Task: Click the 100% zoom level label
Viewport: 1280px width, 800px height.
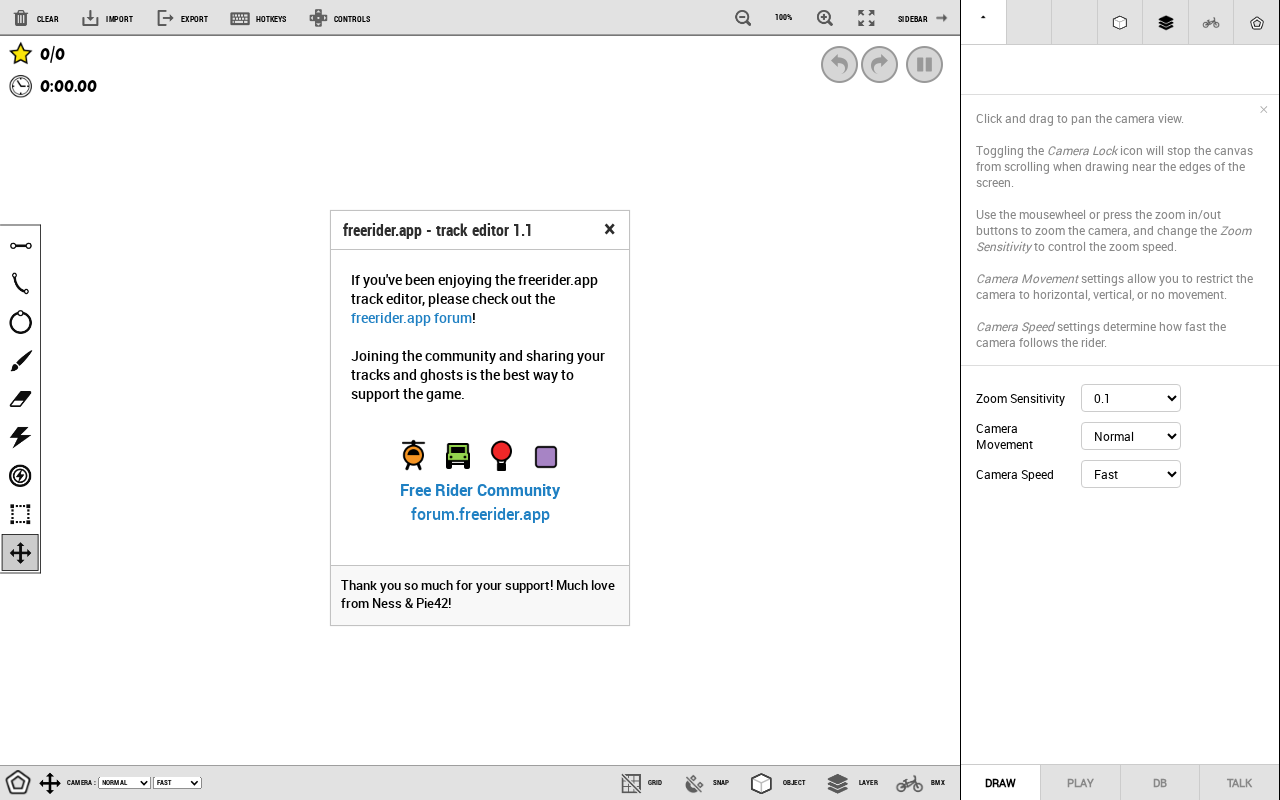Action: pyautogui.click(x=784, y=18)
